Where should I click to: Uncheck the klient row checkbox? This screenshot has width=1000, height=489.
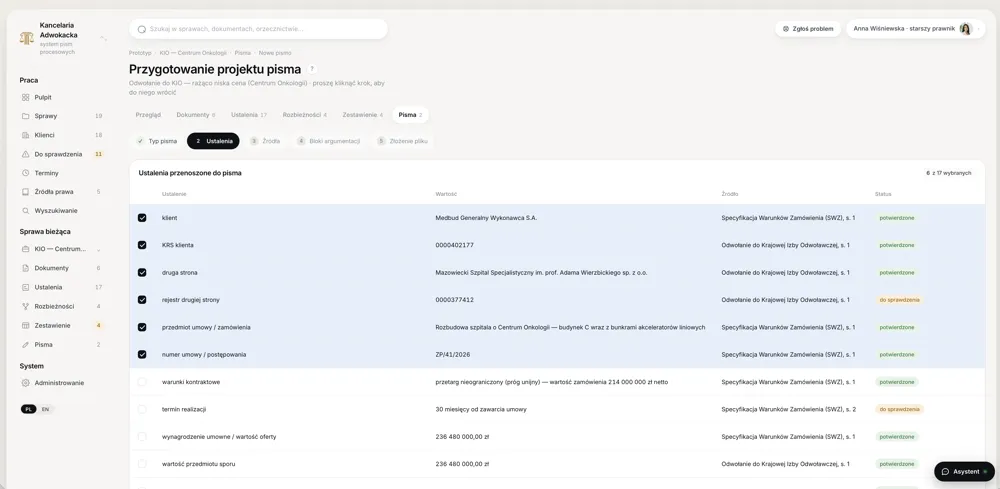pyautogui.click(x=142, y=218)
